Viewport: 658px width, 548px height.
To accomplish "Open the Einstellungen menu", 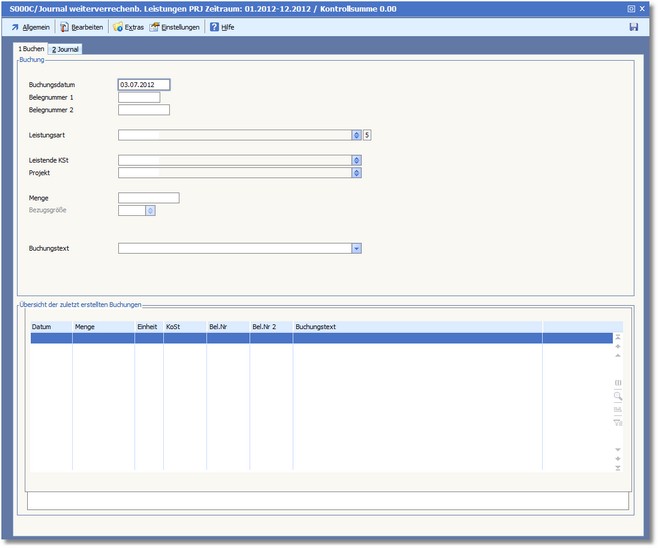I will tap(174, 27).
